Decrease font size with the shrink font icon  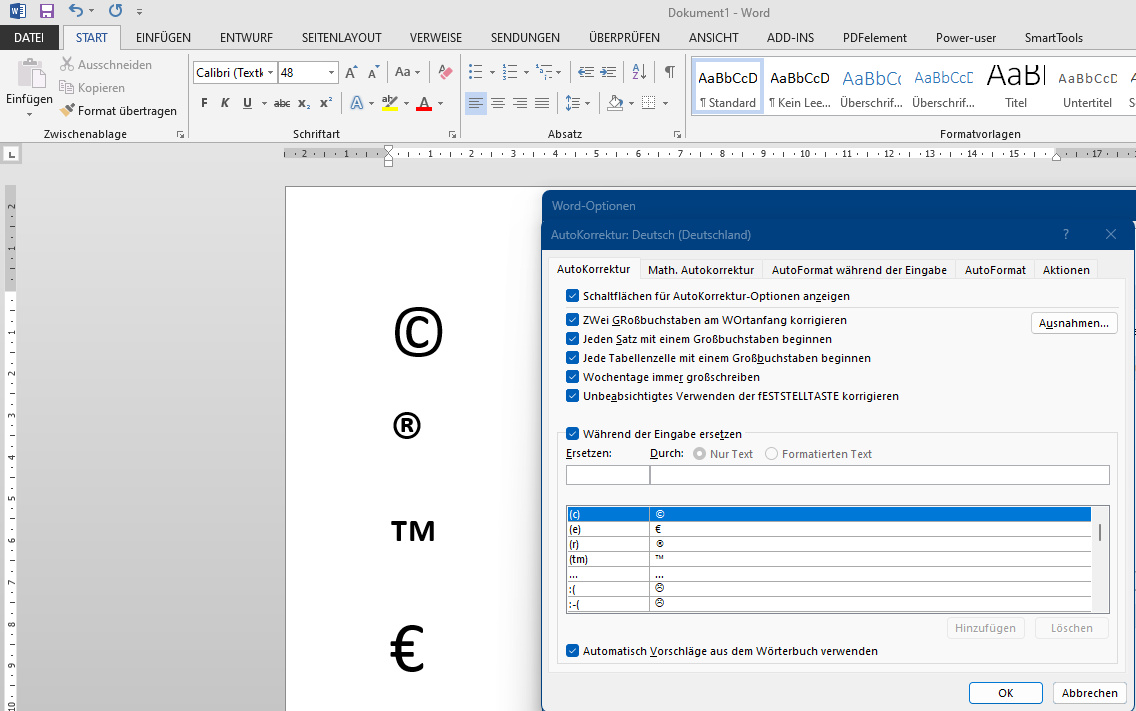tap(373, 72)
